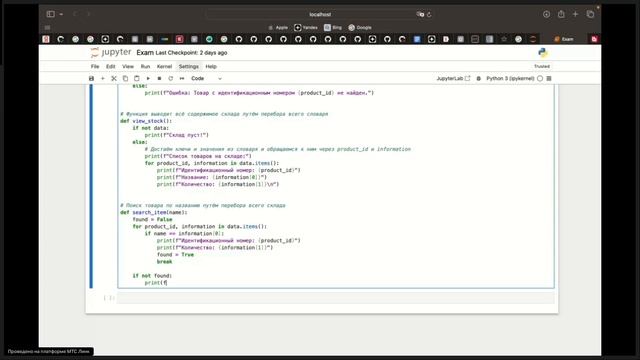Insert a new cell below with plus icon
This screenshot has width=640, height=360.
click(102, 78)
